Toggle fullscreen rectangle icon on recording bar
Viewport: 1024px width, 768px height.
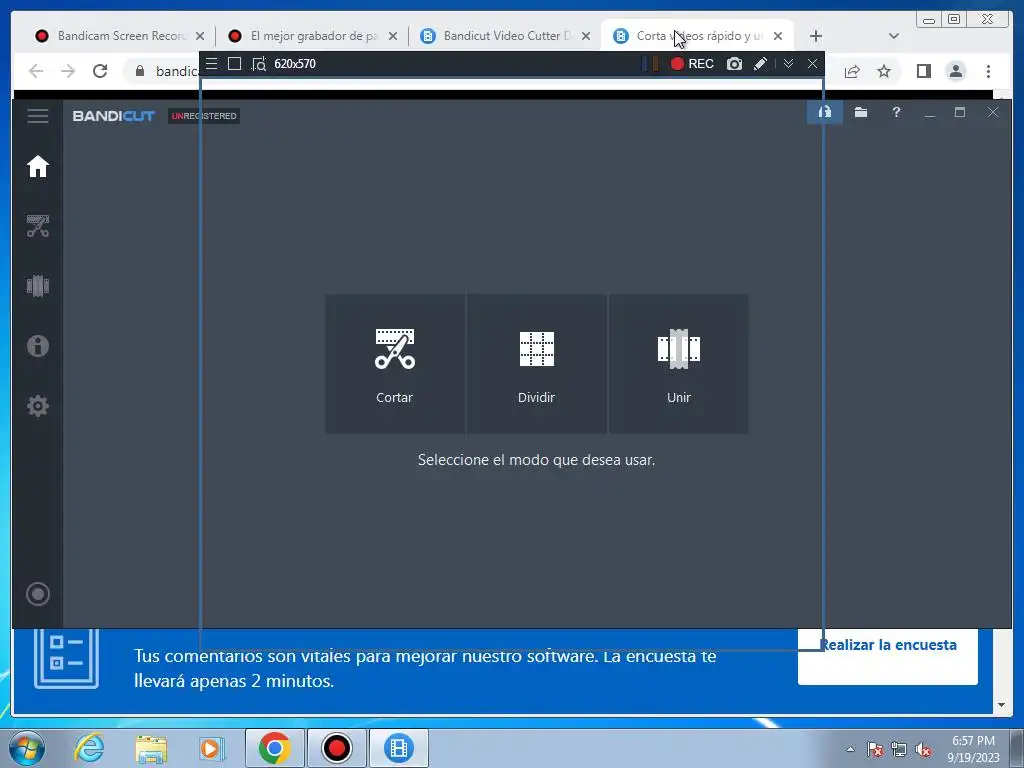(234, 63)
